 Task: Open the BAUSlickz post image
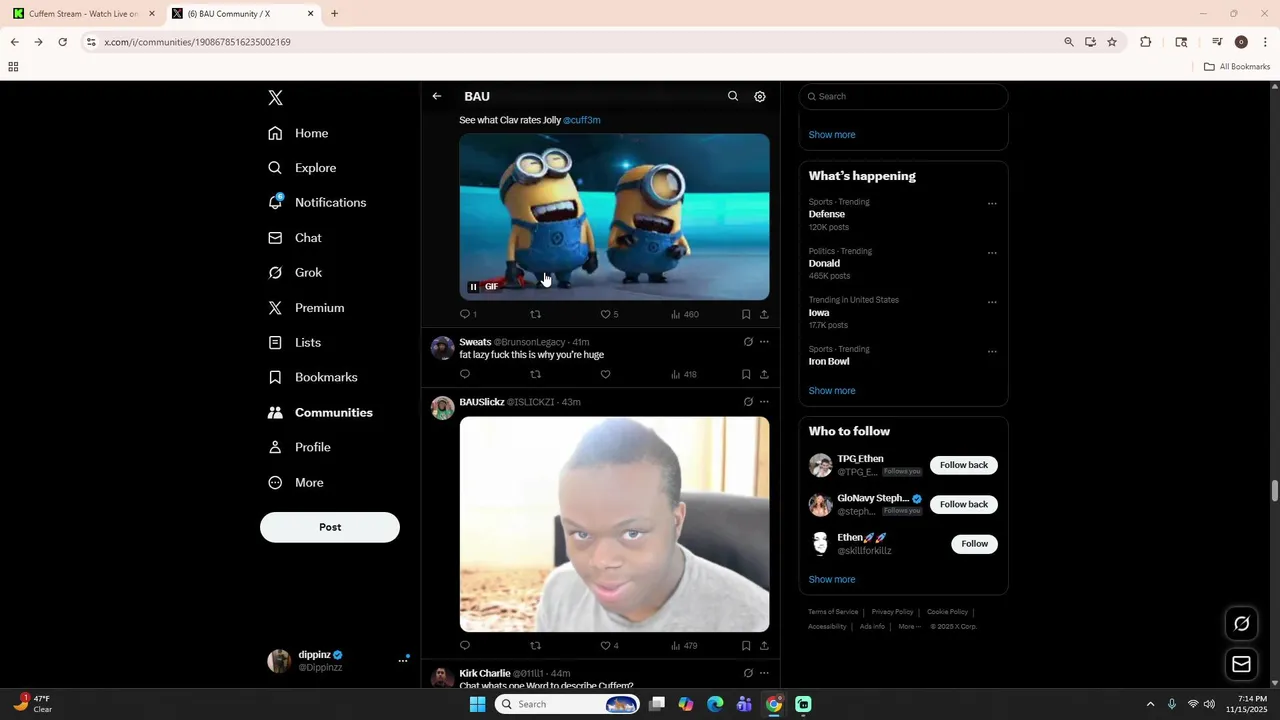[x=614, y=524]
